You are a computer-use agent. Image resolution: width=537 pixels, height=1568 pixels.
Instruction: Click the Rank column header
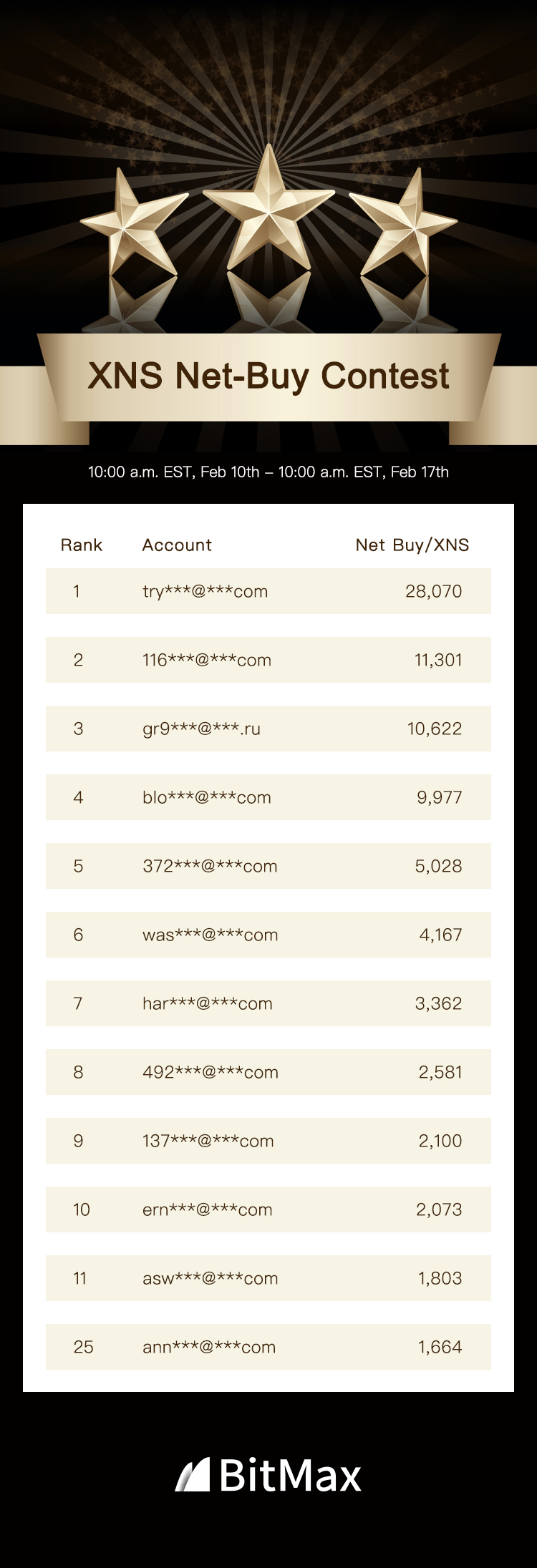coord(82,545)
